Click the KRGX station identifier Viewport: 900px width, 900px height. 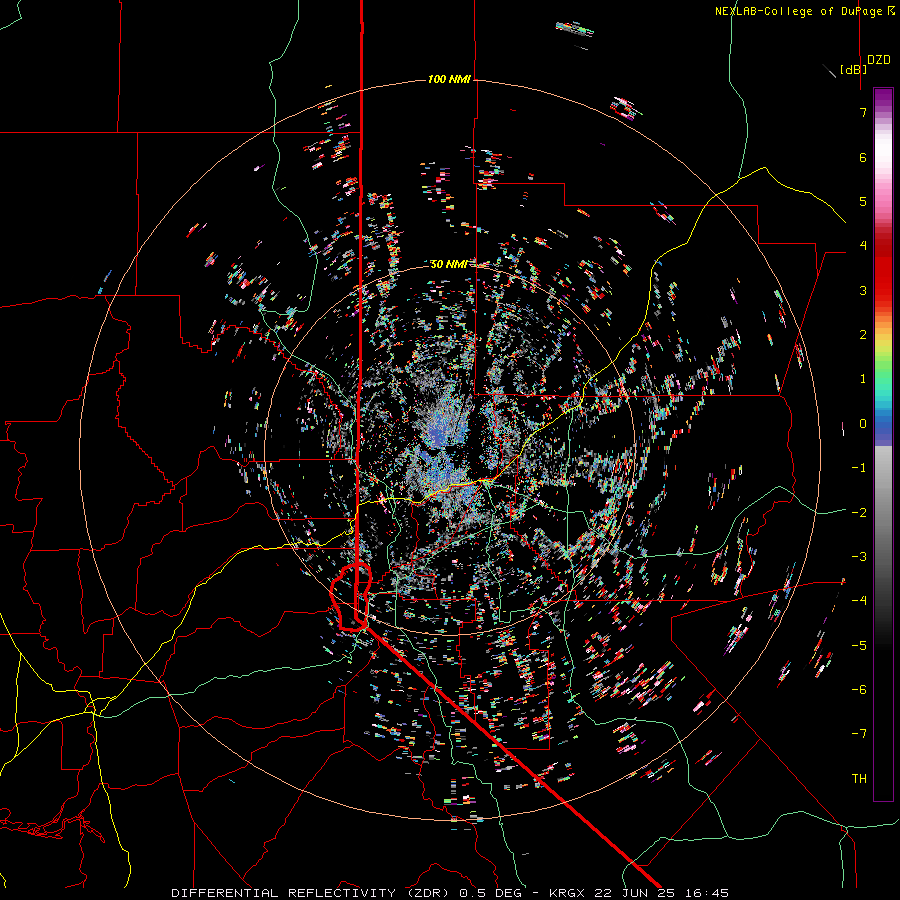pyautogui.click(x=569, y=893)
